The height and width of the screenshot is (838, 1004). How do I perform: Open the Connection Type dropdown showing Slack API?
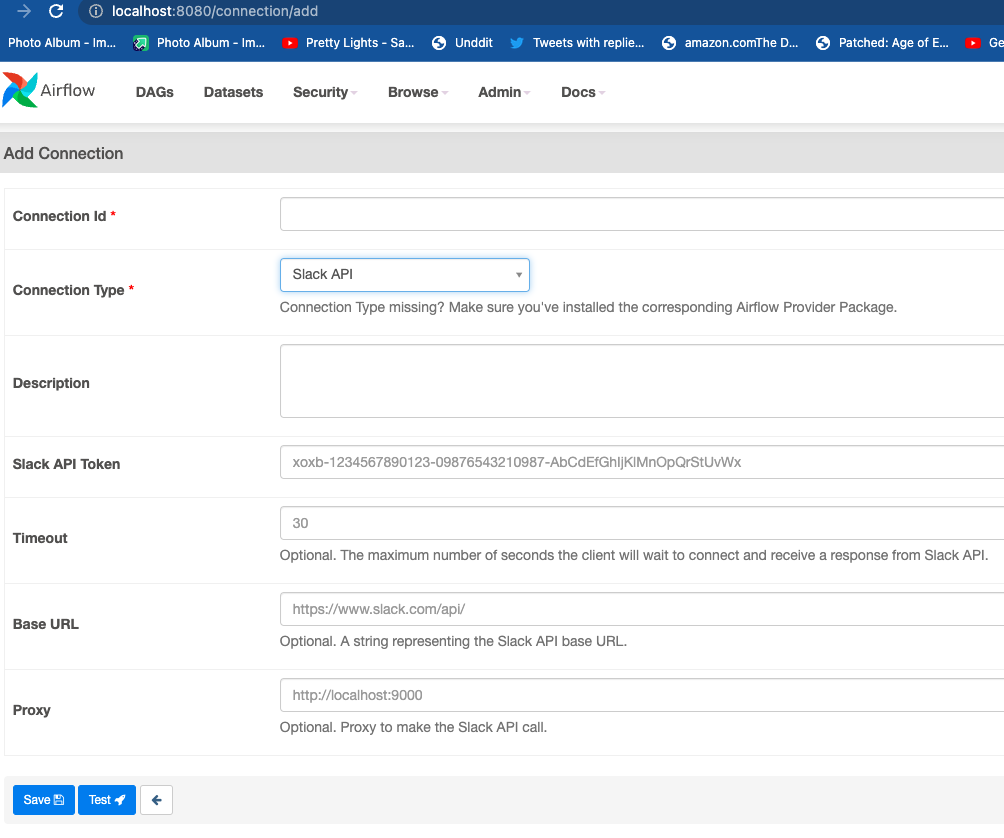405,275
